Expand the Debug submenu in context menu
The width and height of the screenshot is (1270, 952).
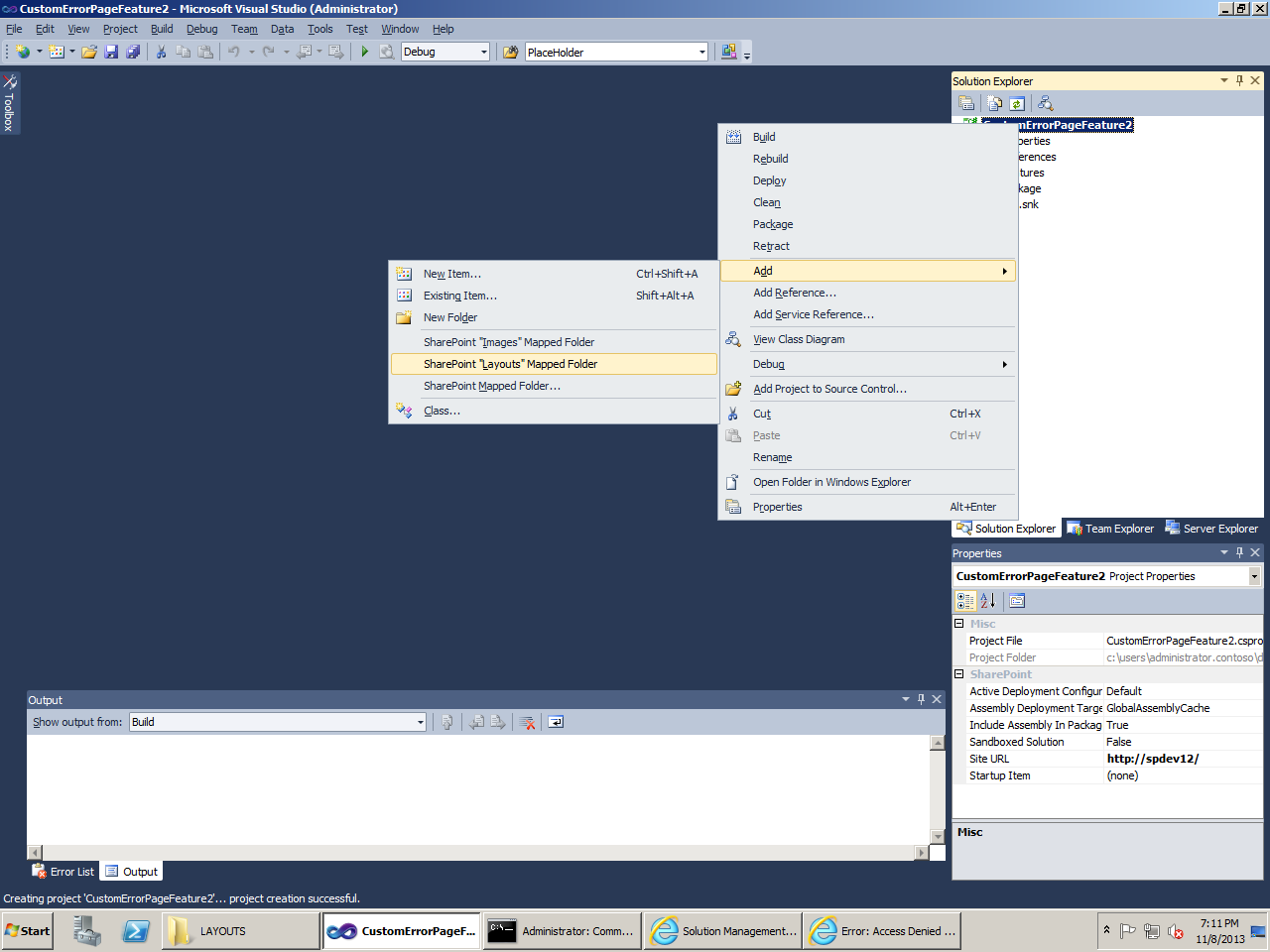(x=868, y=364)
